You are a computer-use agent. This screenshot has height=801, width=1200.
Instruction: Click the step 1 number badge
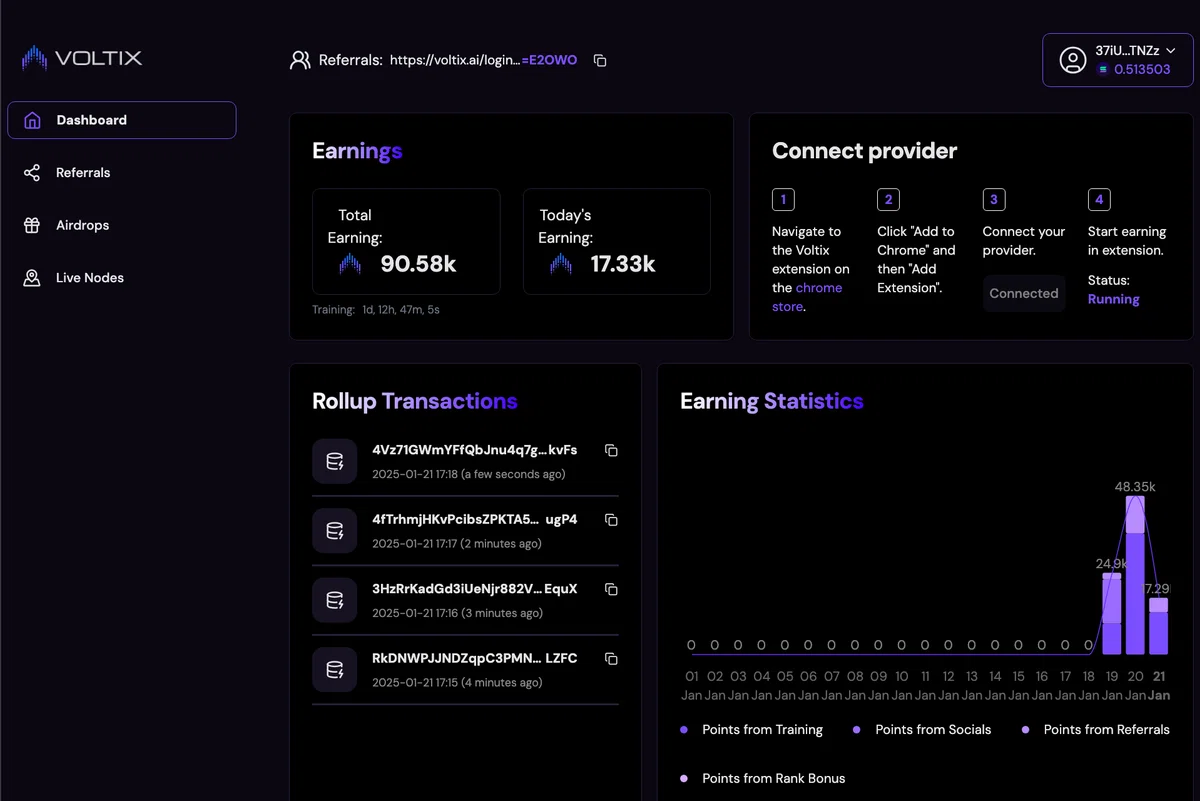coord(783,199)
